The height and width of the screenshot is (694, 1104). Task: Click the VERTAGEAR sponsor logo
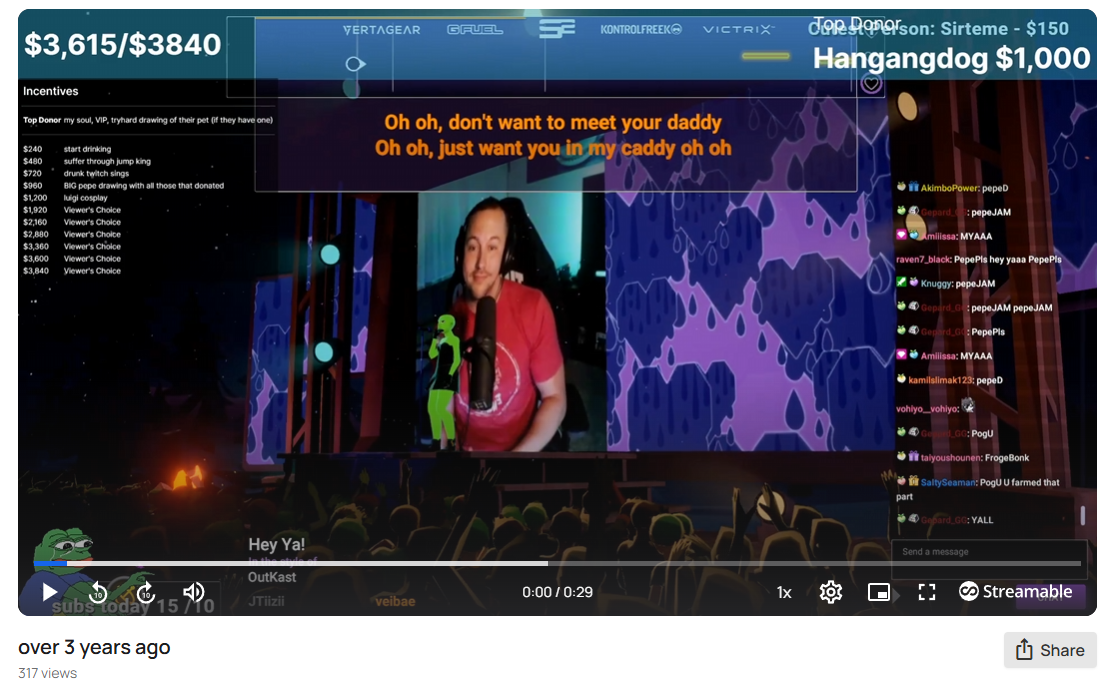(382, 30)
